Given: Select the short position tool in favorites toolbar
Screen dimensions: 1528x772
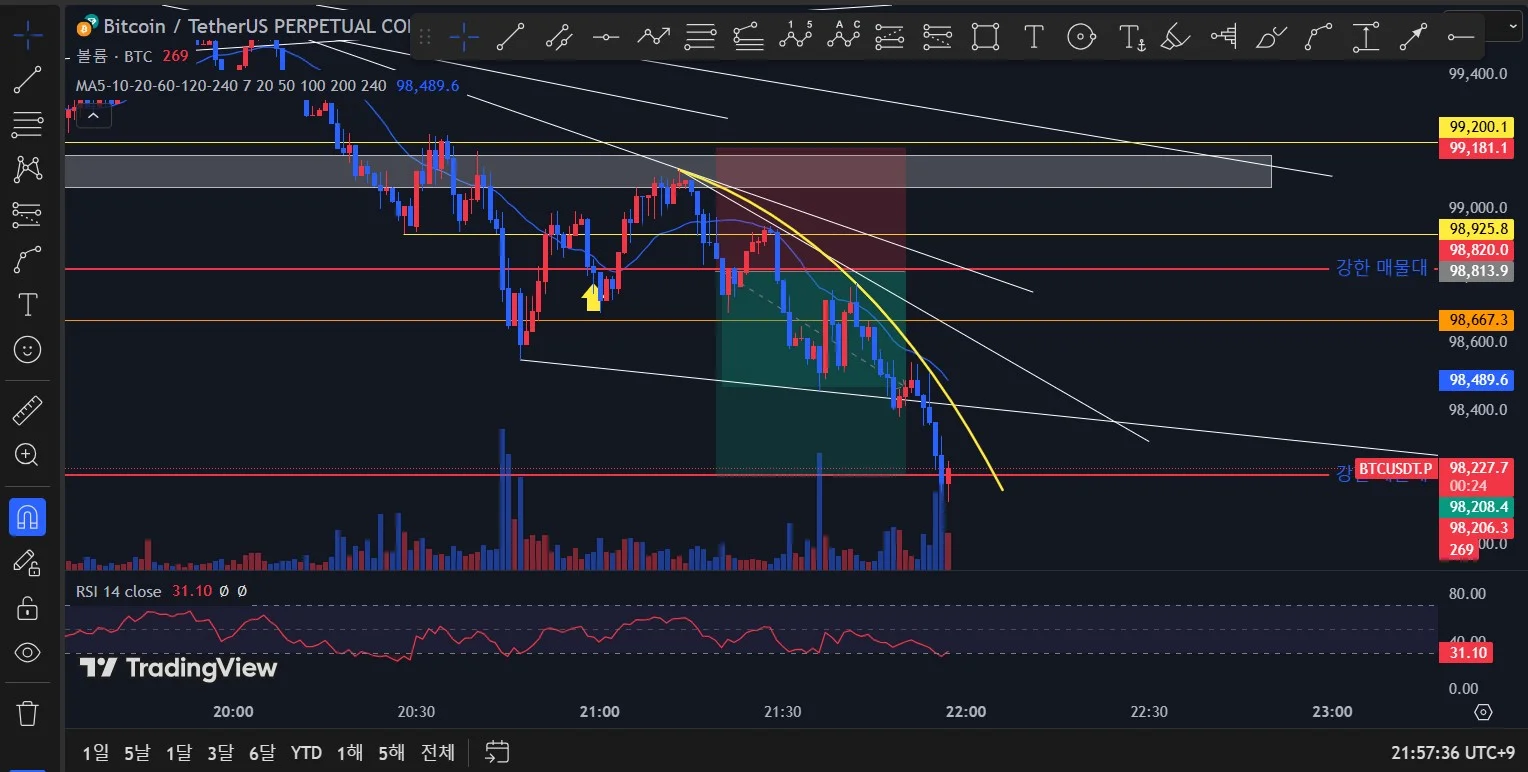Looking at the screenshot, I should [x=938, y=37].
